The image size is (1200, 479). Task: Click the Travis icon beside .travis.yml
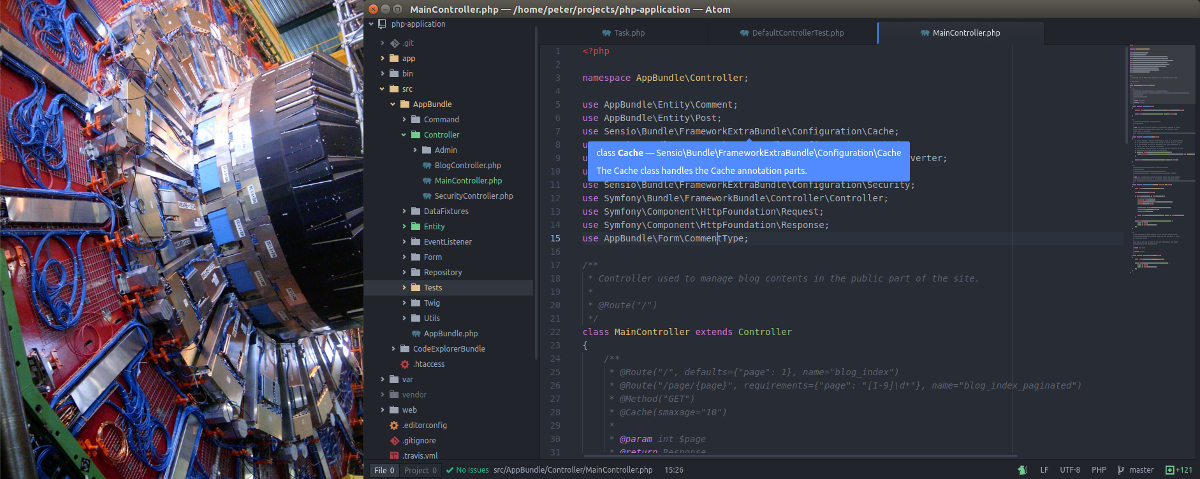(394, 455)
